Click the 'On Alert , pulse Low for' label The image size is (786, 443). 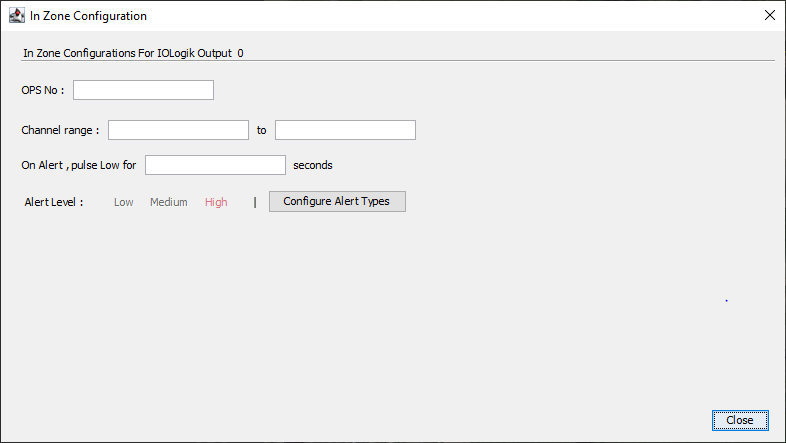pos(79,165)
